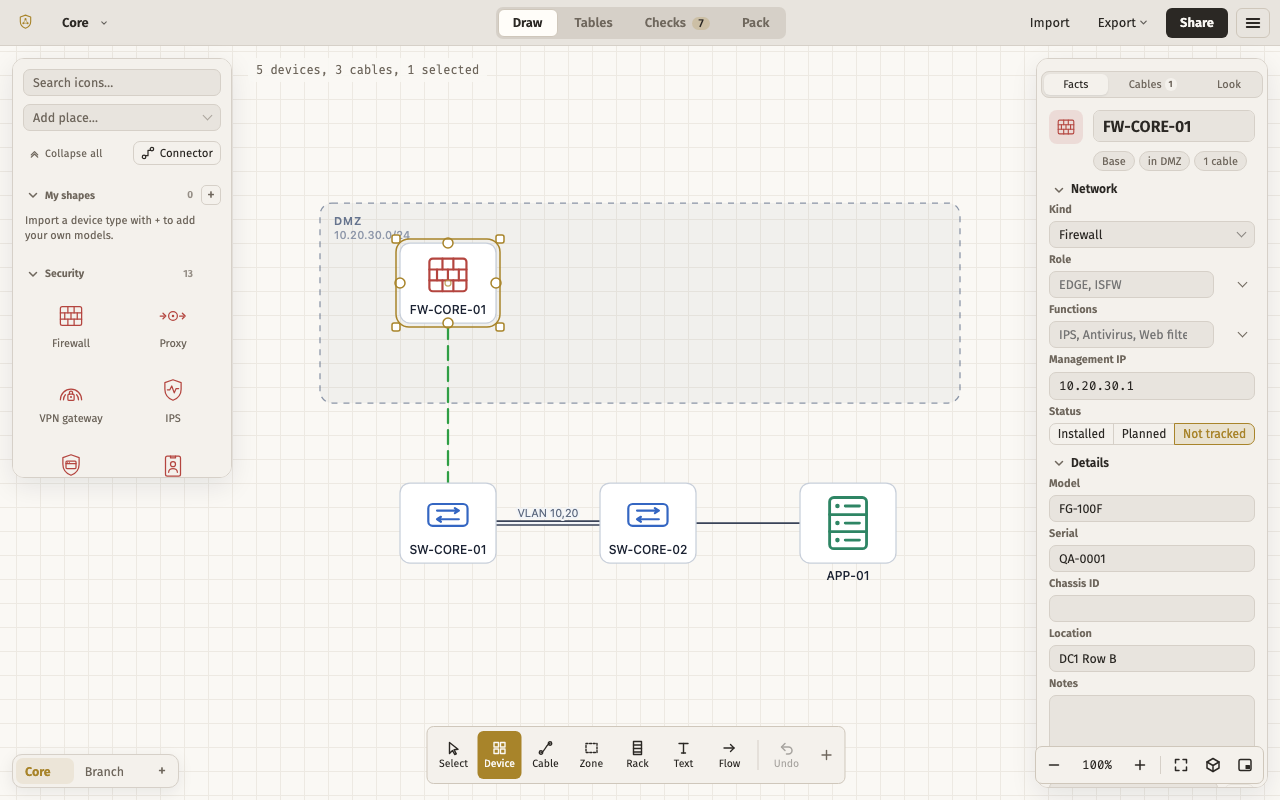Open the hamburger menu icon
Image resolution: width=1280 pixels, height=800 pixels.
pos(1252,23)
